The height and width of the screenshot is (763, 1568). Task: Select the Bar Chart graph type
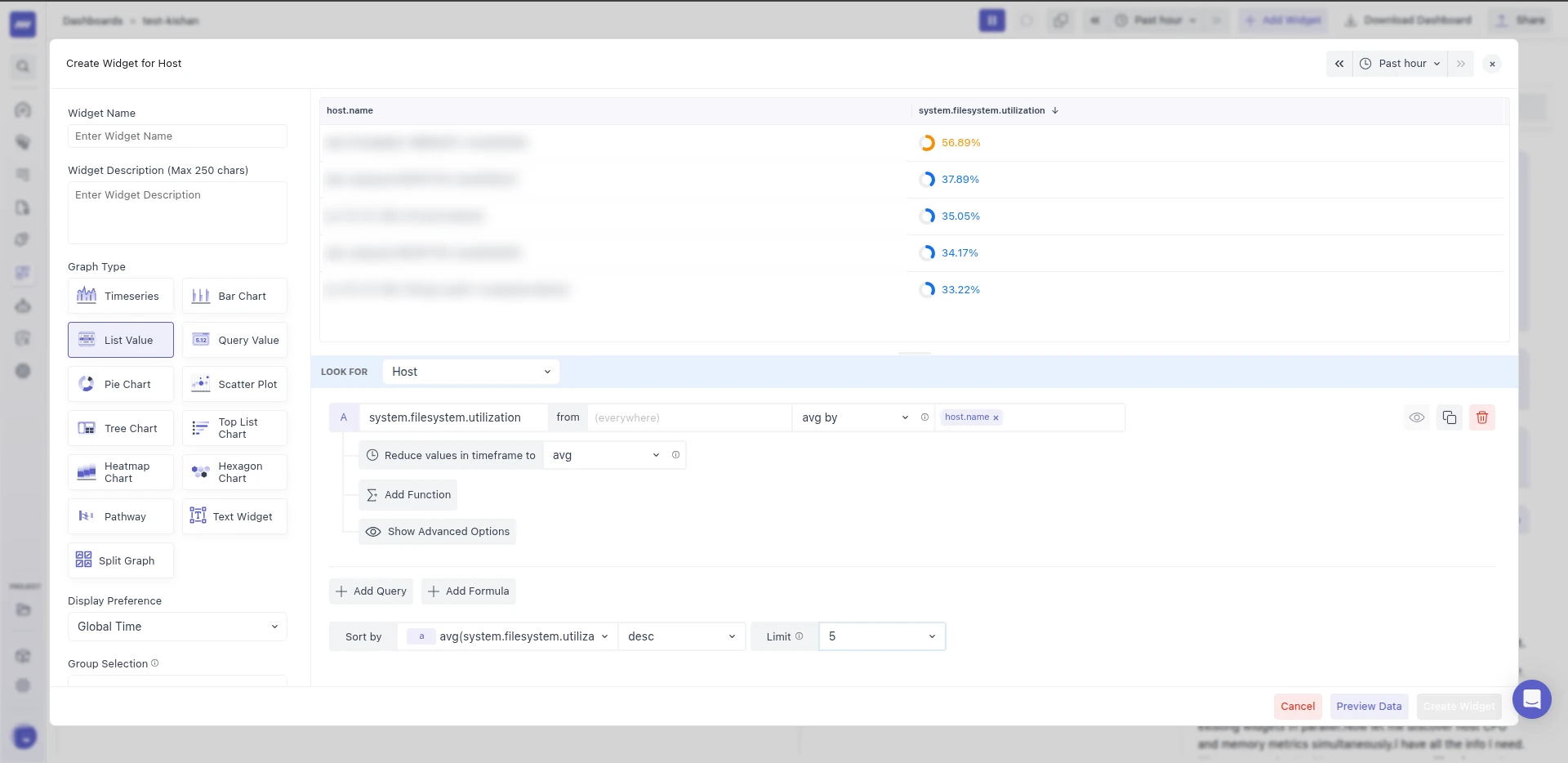point(234,296)
